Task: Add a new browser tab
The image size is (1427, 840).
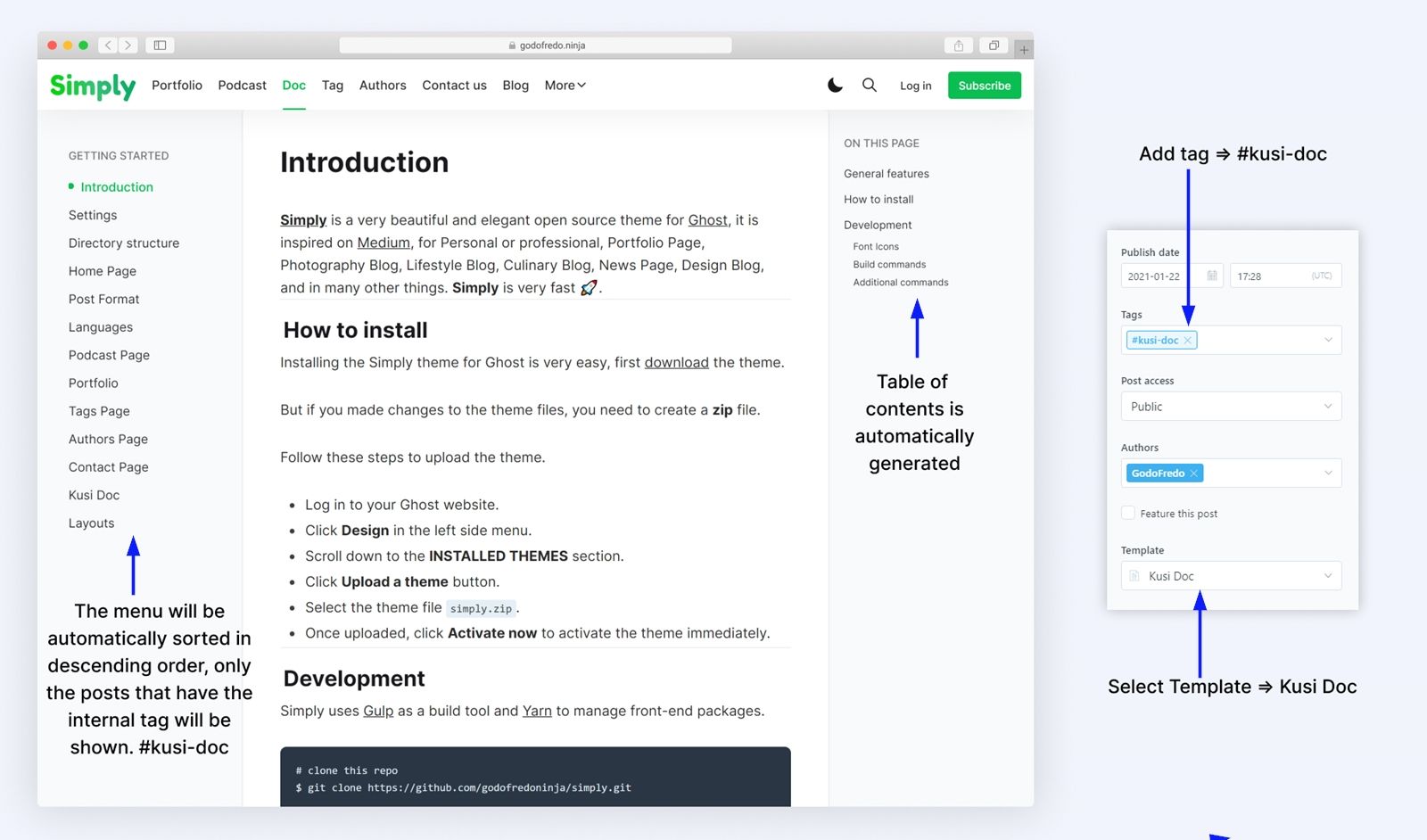Action: pos(1024,50)
